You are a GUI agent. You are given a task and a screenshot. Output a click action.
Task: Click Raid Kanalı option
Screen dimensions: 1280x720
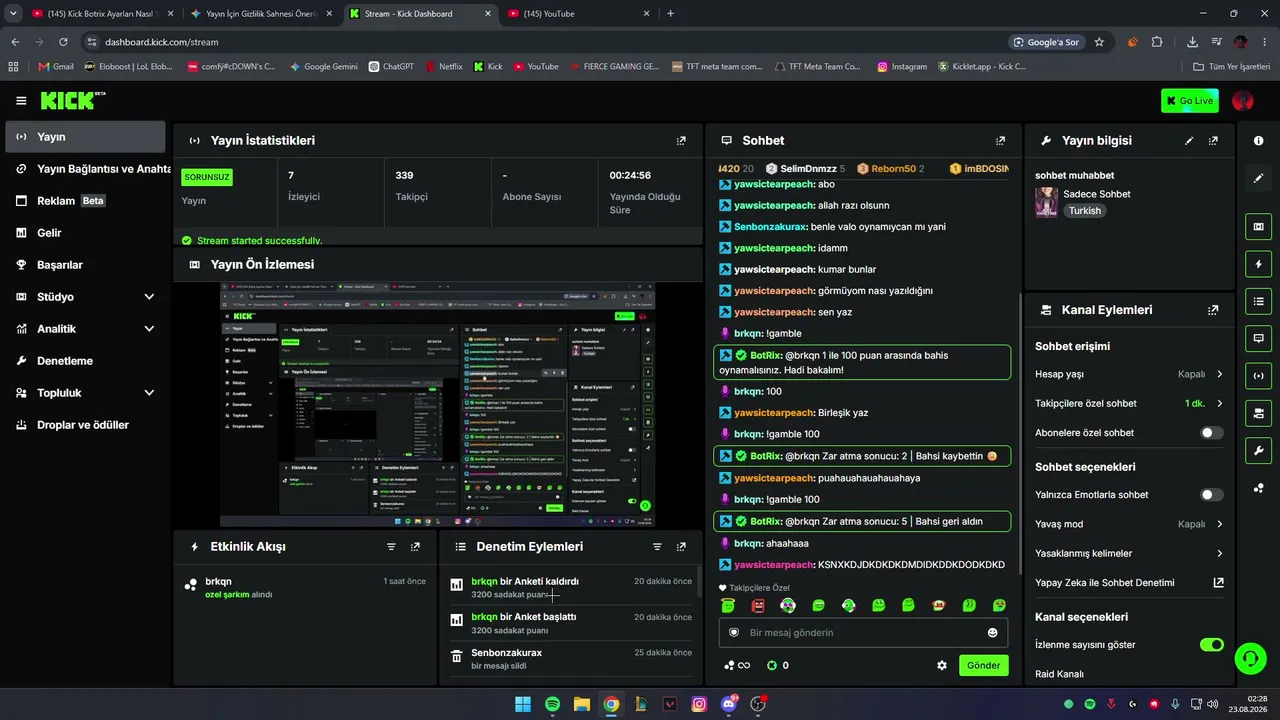tap(1059, 674)
